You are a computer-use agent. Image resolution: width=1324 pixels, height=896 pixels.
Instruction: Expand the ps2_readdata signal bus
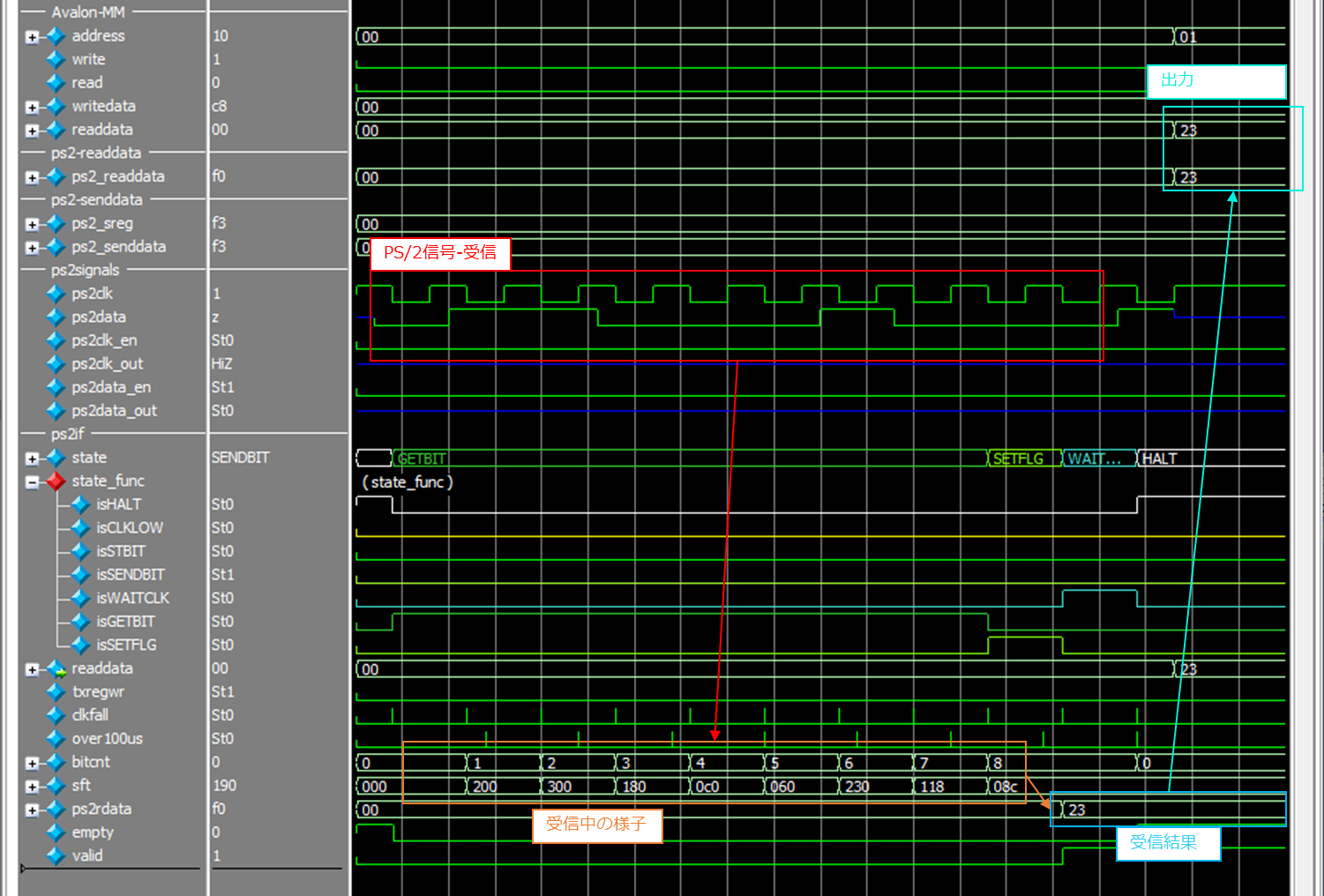point(32,177)
